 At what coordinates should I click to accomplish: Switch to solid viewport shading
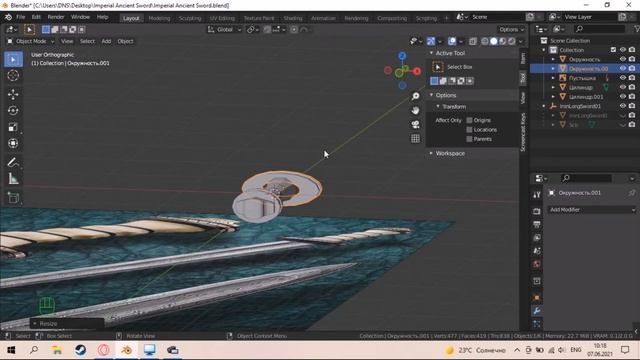point(493,41)
